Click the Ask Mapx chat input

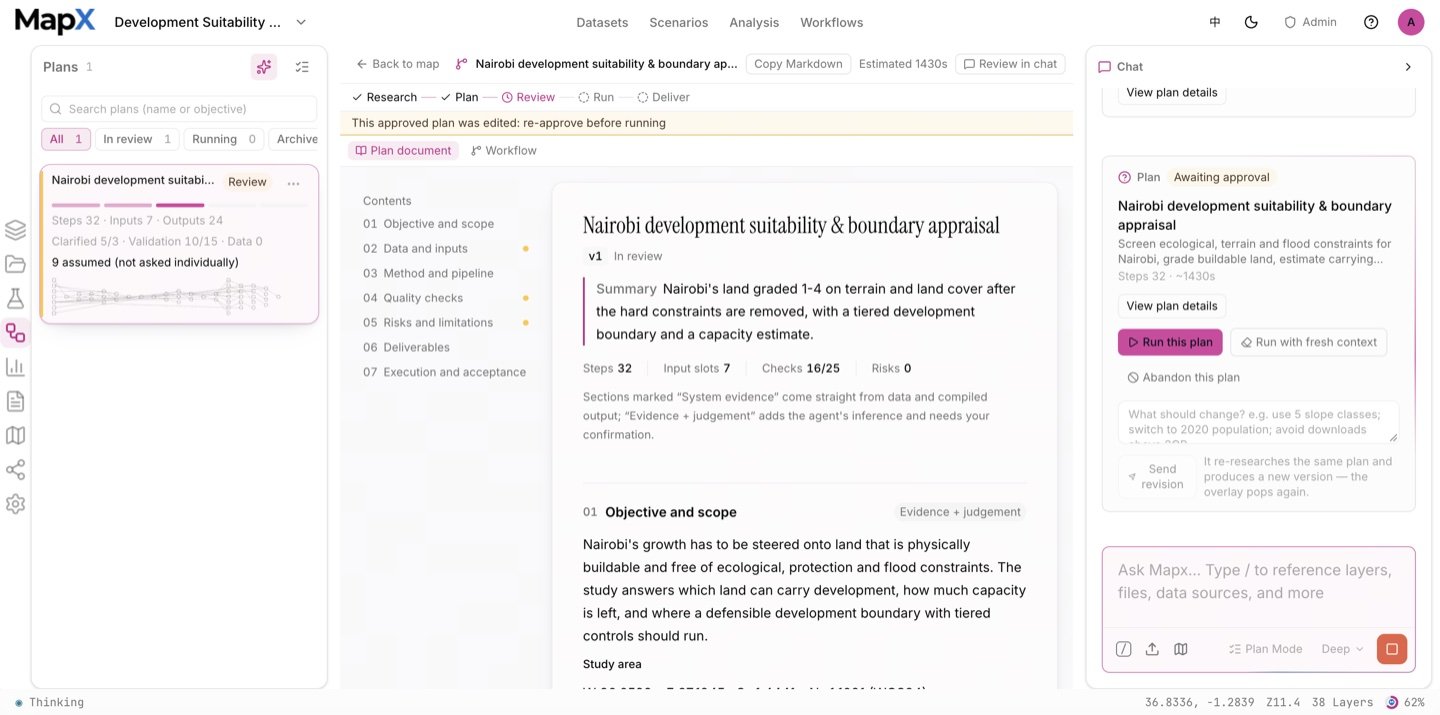point(1258,582)
